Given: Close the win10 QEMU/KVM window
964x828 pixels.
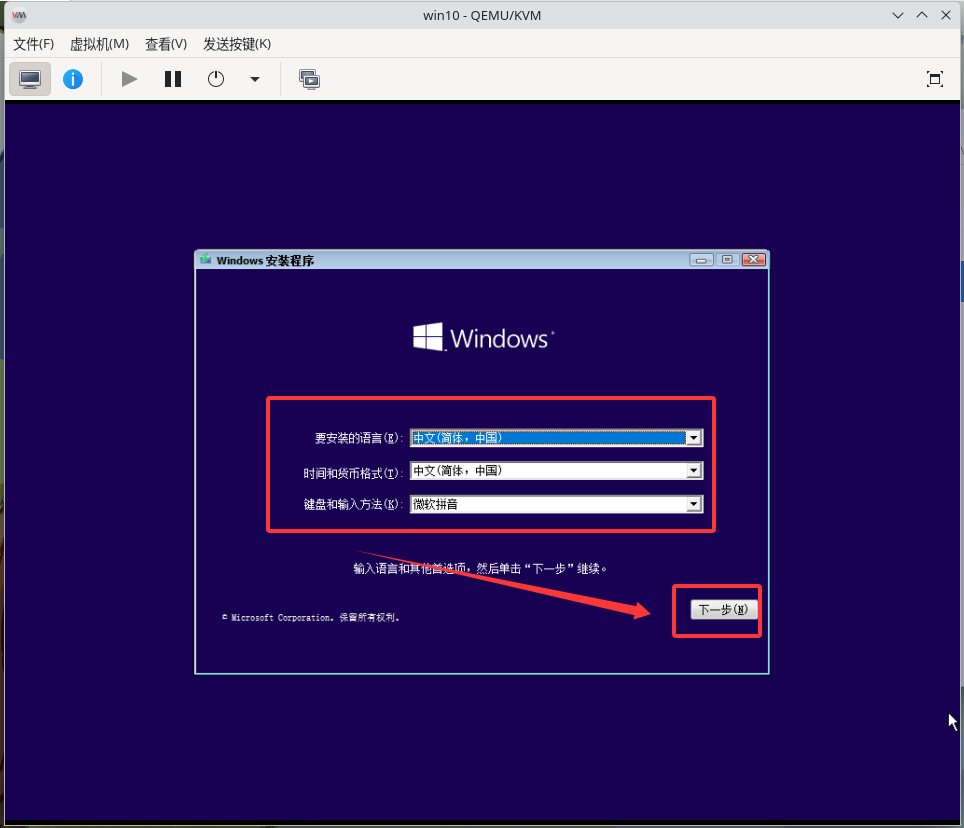Looking at the screenshot, I should click(946, 15).
